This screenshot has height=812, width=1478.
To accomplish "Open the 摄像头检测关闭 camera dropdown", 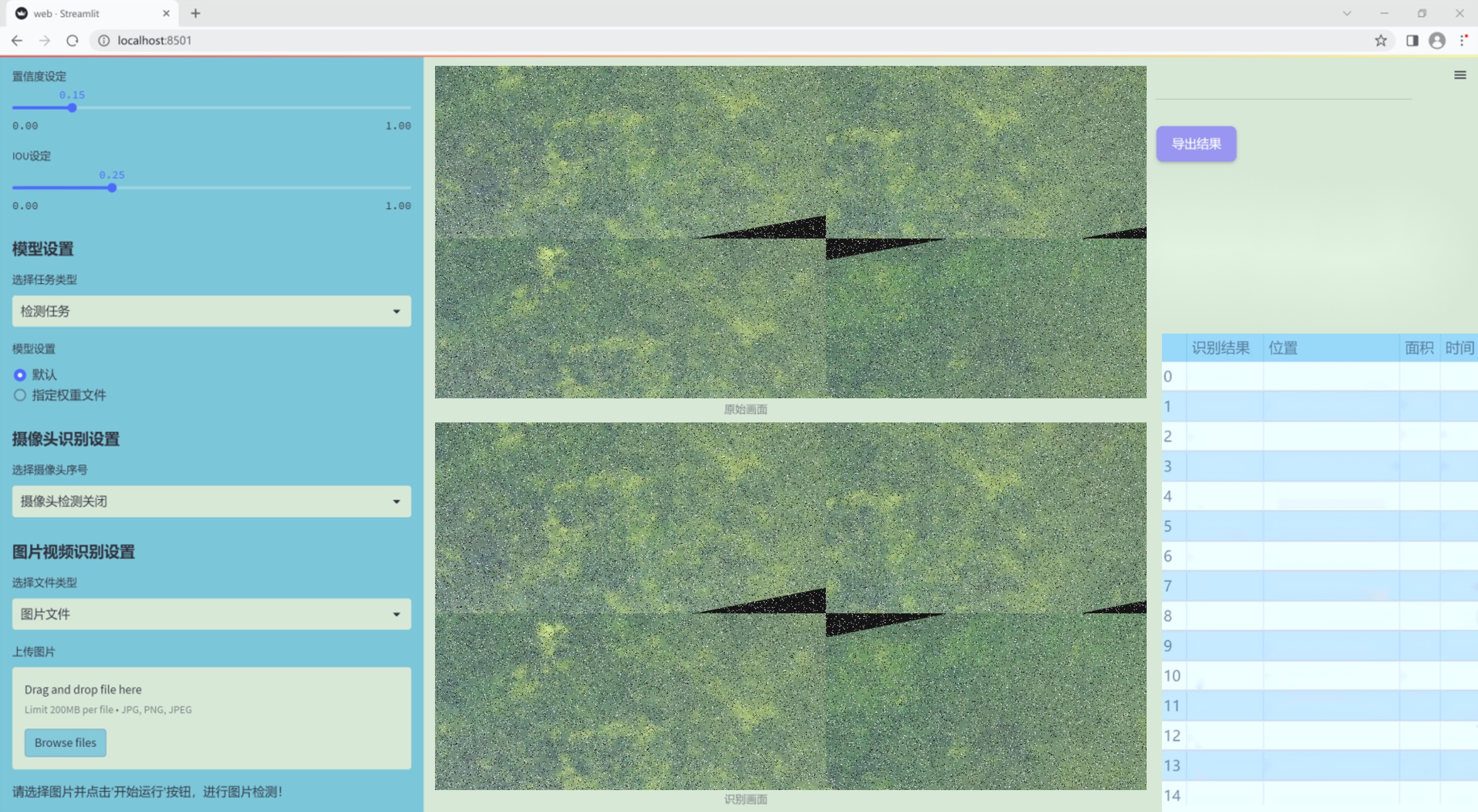I will (x=211, y=501).
